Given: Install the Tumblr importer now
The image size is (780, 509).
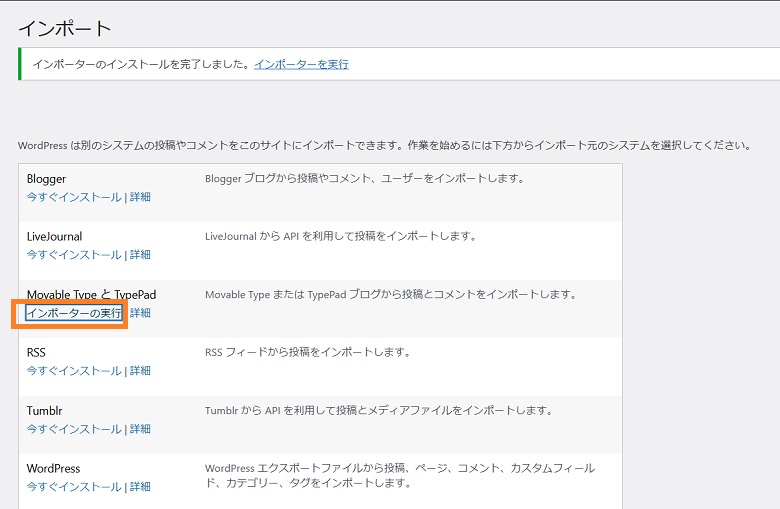Looking at the screenshot, I should pos(74,429).
